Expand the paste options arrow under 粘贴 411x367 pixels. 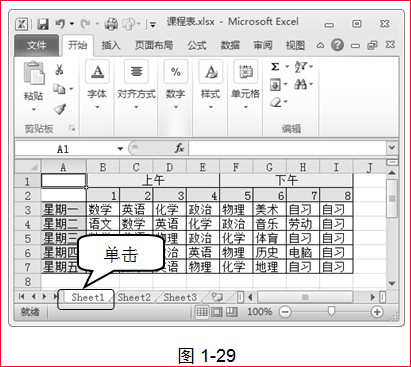(34, 109)
